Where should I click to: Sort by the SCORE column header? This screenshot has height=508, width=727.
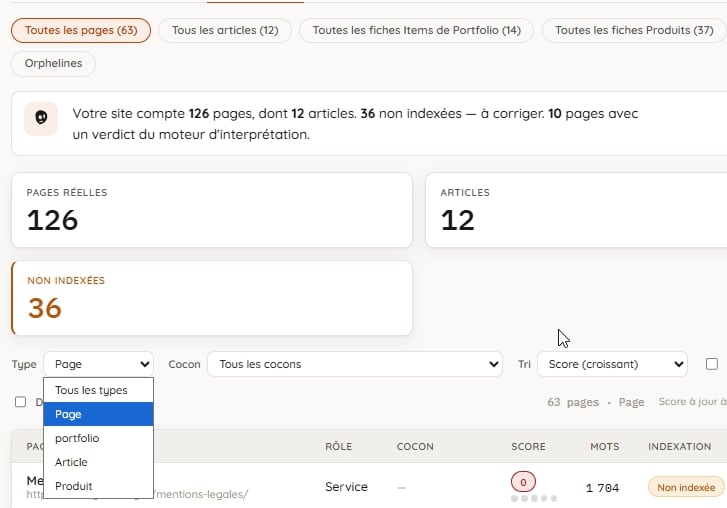coord(528,447)
